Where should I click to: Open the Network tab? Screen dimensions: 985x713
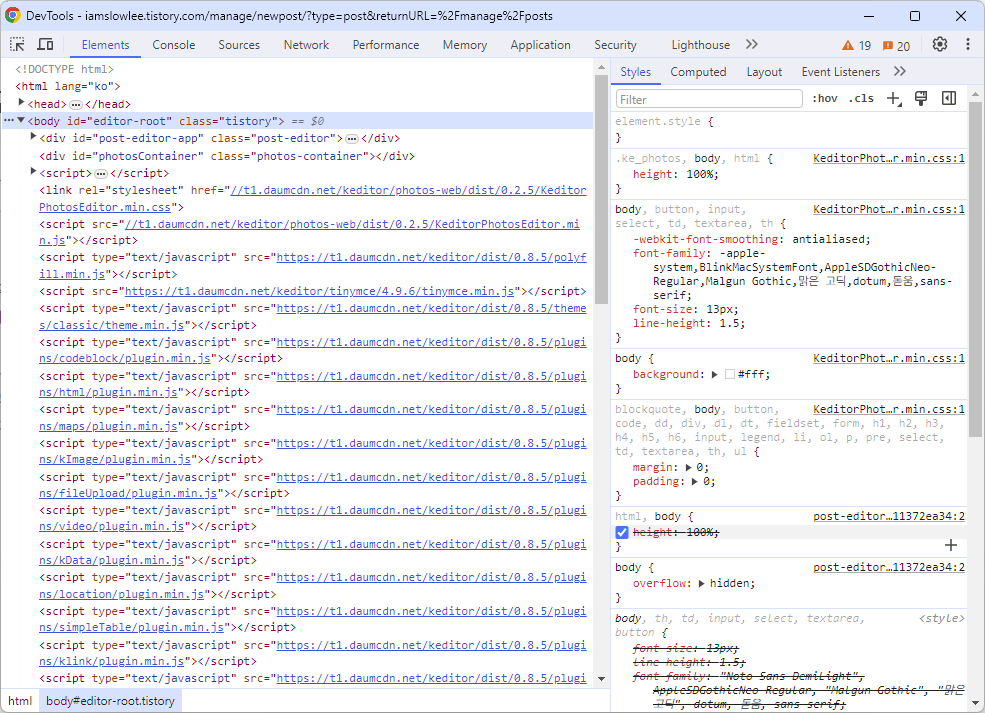(x=306, y=45)
